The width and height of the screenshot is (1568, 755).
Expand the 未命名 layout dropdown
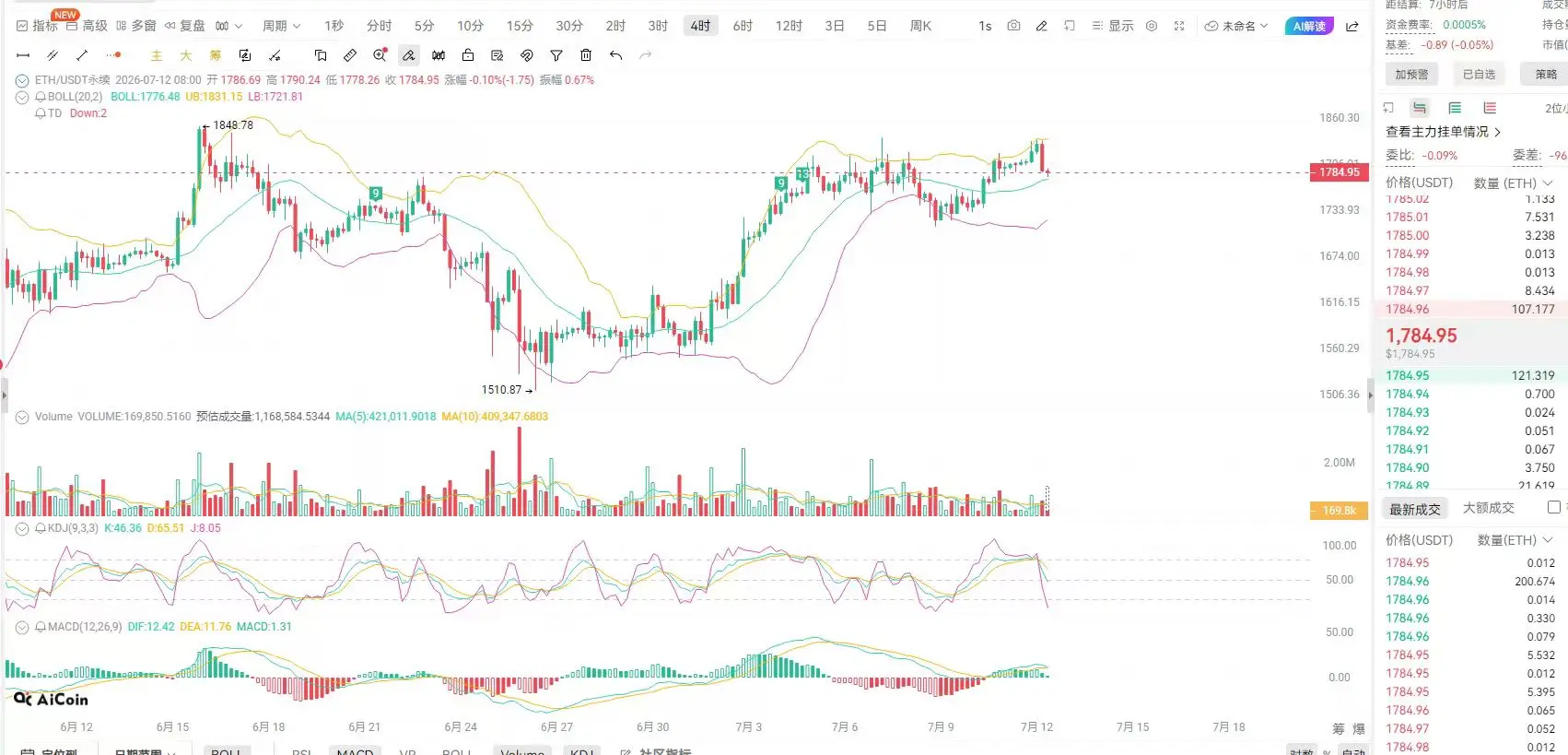1236,26
